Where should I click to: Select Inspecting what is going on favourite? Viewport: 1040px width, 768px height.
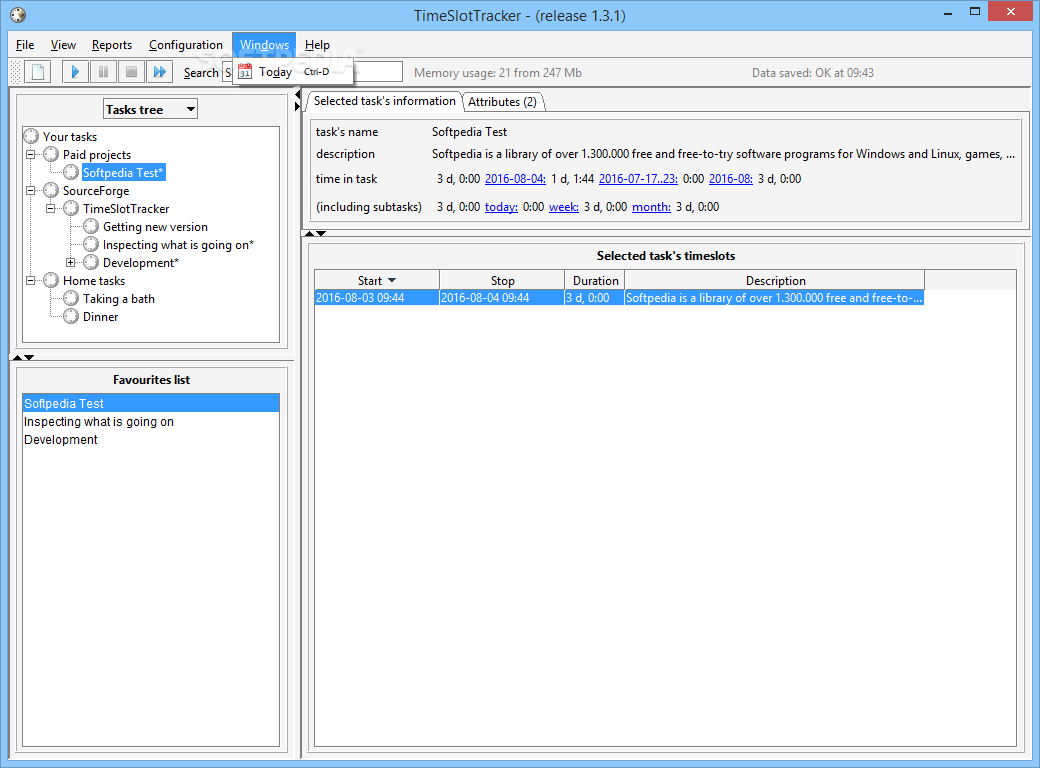[x=151, y=421]
